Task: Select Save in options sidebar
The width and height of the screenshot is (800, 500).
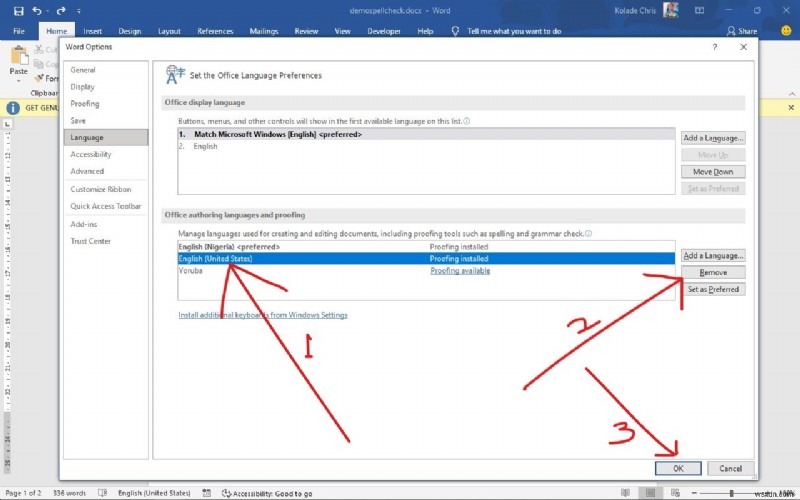Action: (x=106, y=120)
